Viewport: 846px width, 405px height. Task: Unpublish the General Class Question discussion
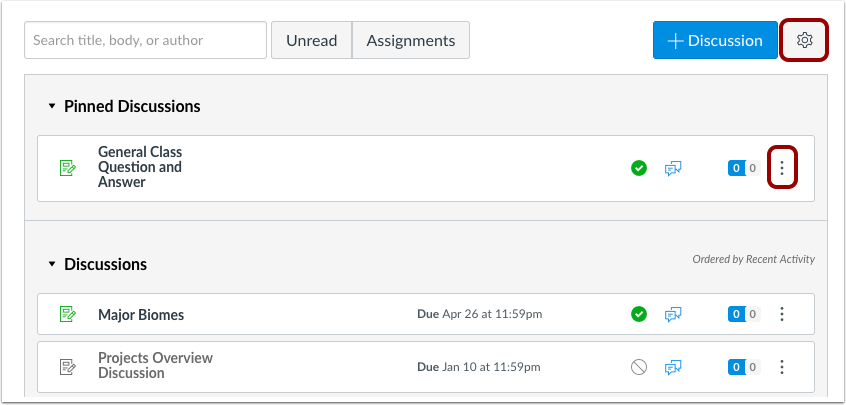(x=639, y=168)
